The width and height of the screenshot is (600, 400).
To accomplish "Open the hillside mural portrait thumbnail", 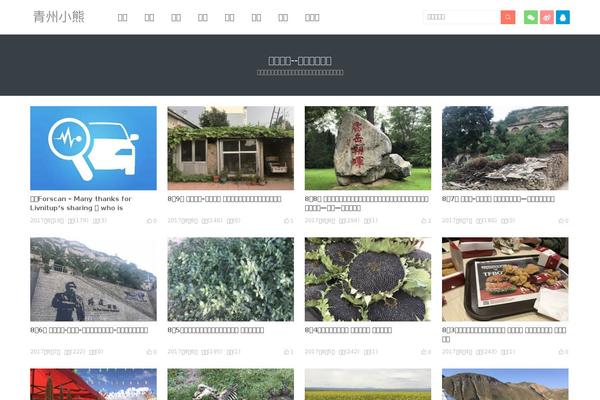I will click(93, 279).
